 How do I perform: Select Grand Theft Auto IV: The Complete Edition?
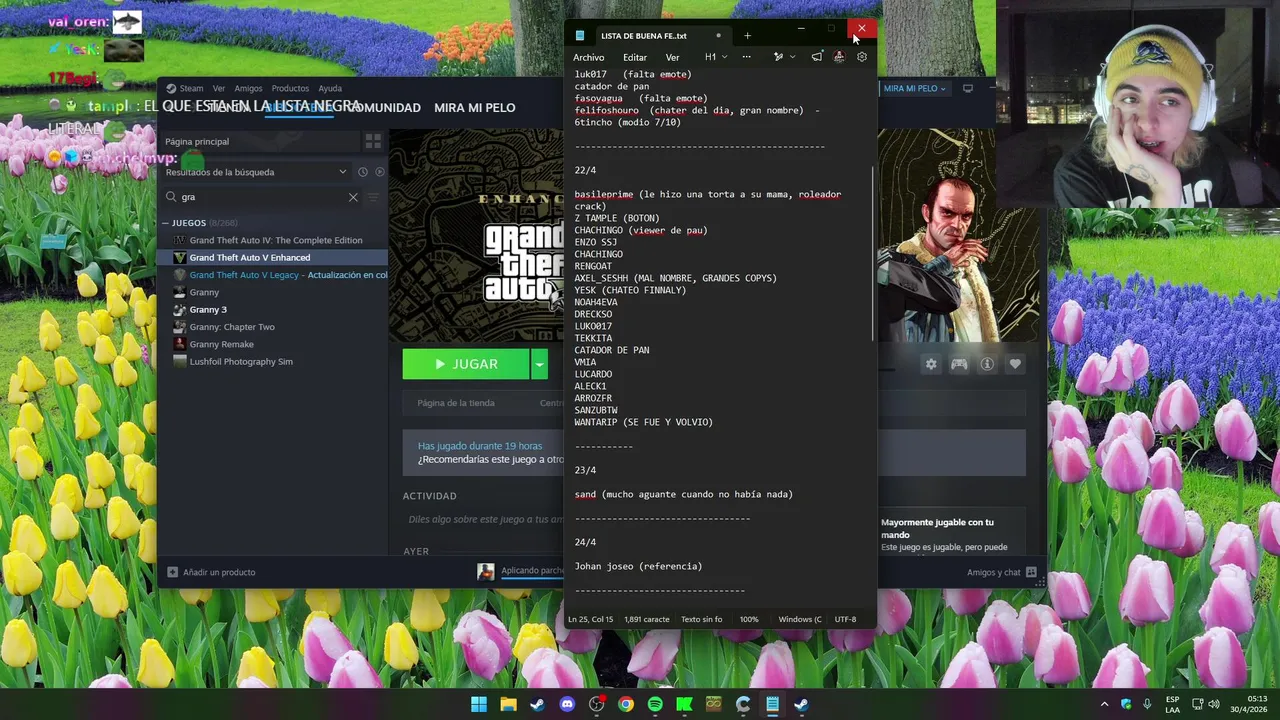pos(275,240)
